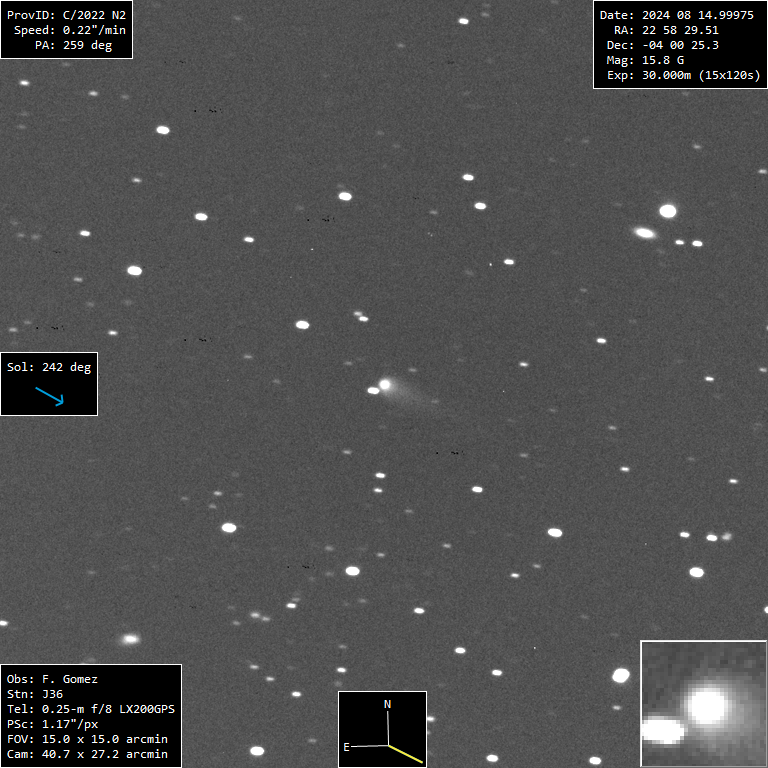
Task: Click the comet nucleus at image center
Action: (x=385, y=384)
